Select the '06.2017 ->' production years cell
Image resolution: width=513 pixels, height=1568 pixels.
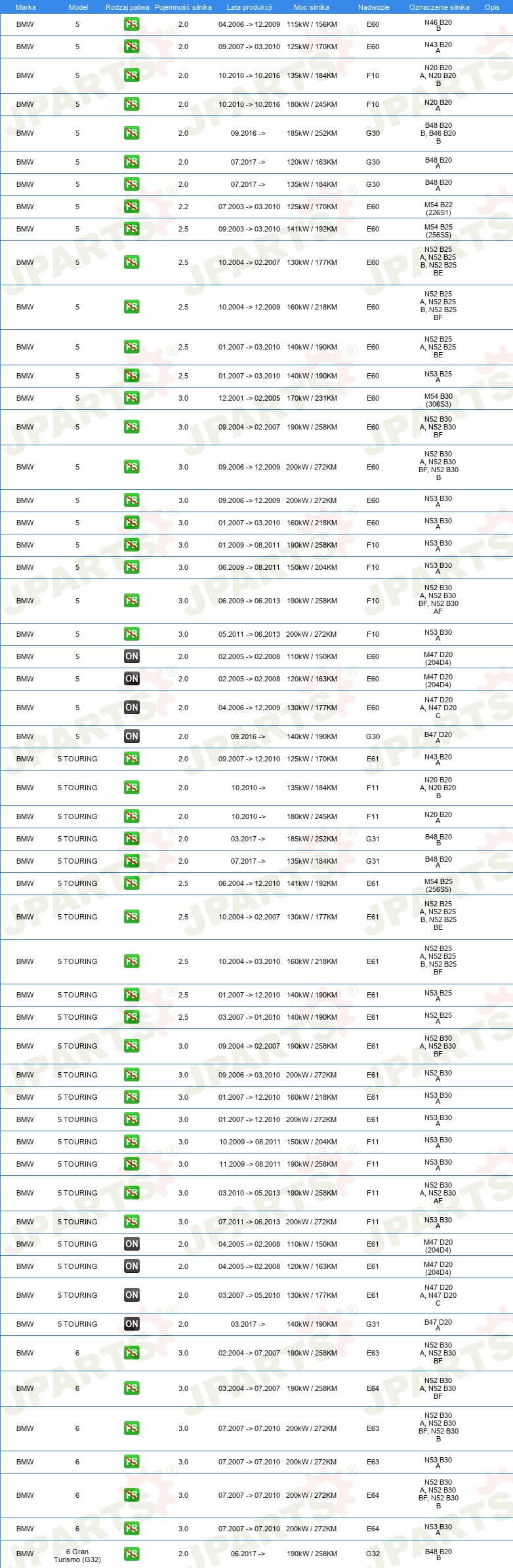tap(248, 1554)
